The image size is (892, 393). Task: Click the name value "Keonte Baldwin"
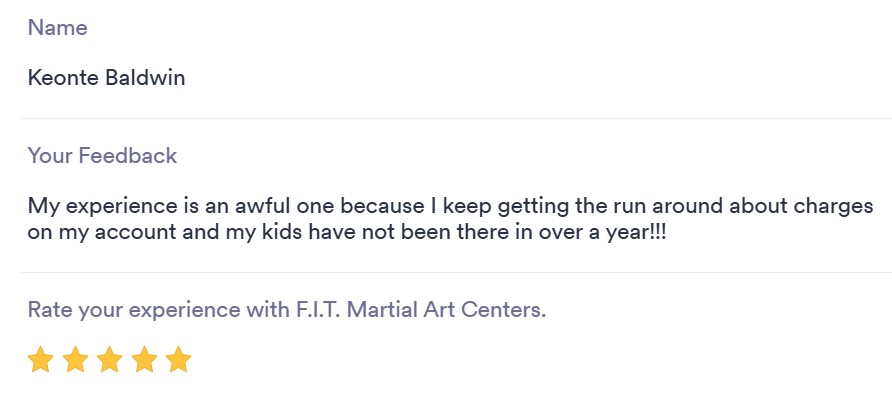coord(106,77)
